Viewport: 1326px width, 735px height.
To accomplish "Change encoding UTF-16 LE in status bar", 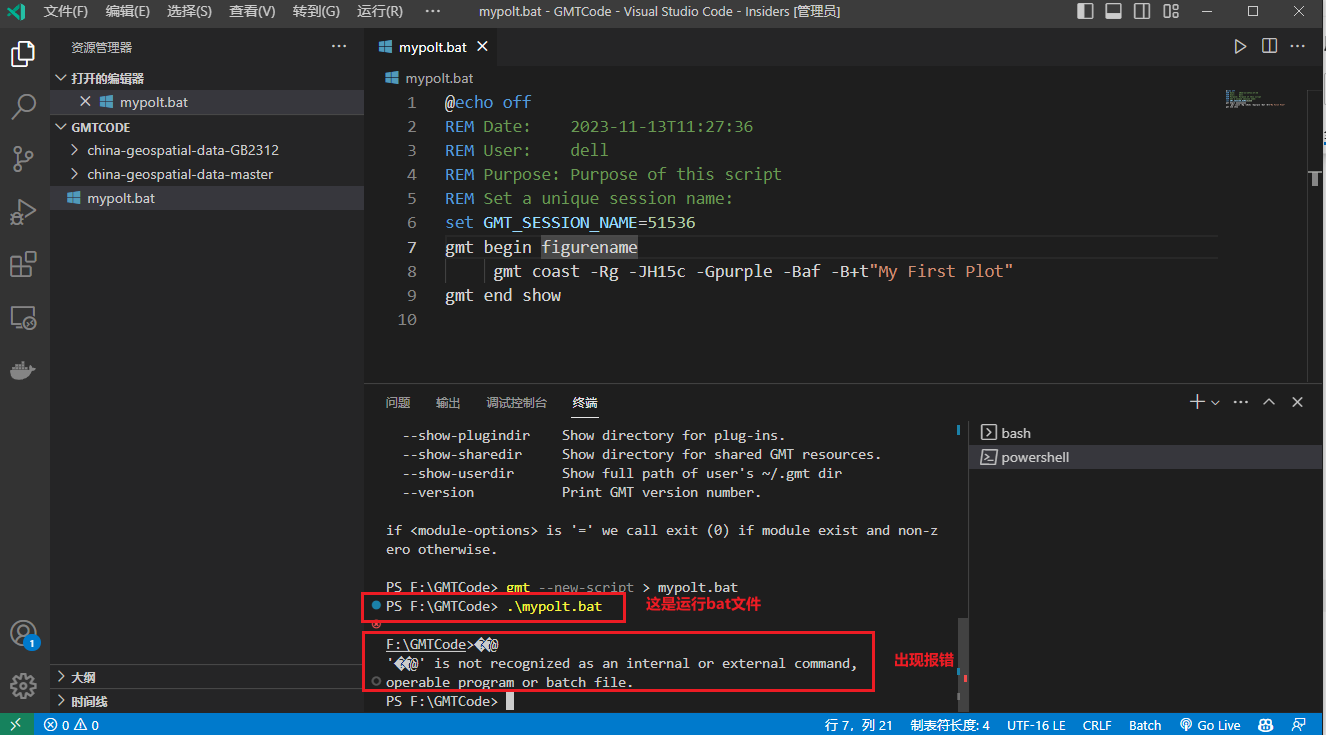I will (x=1038, y=725).
